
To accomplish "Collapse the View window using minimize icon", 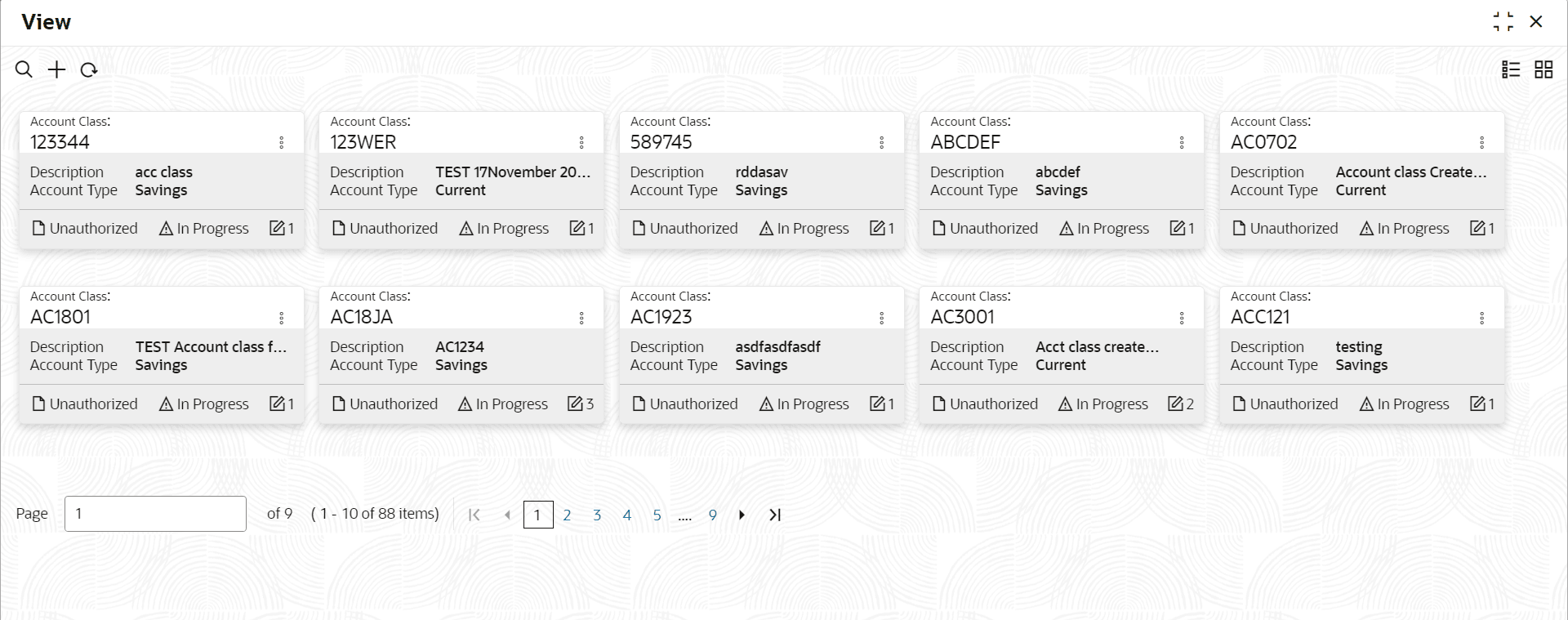I will [x=1503, y=22].
